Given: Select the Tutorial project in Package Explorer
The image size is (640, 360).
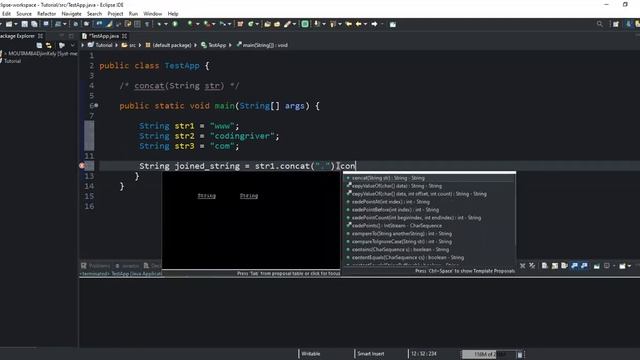Looking at the screenshot, I should pos(12,61).
